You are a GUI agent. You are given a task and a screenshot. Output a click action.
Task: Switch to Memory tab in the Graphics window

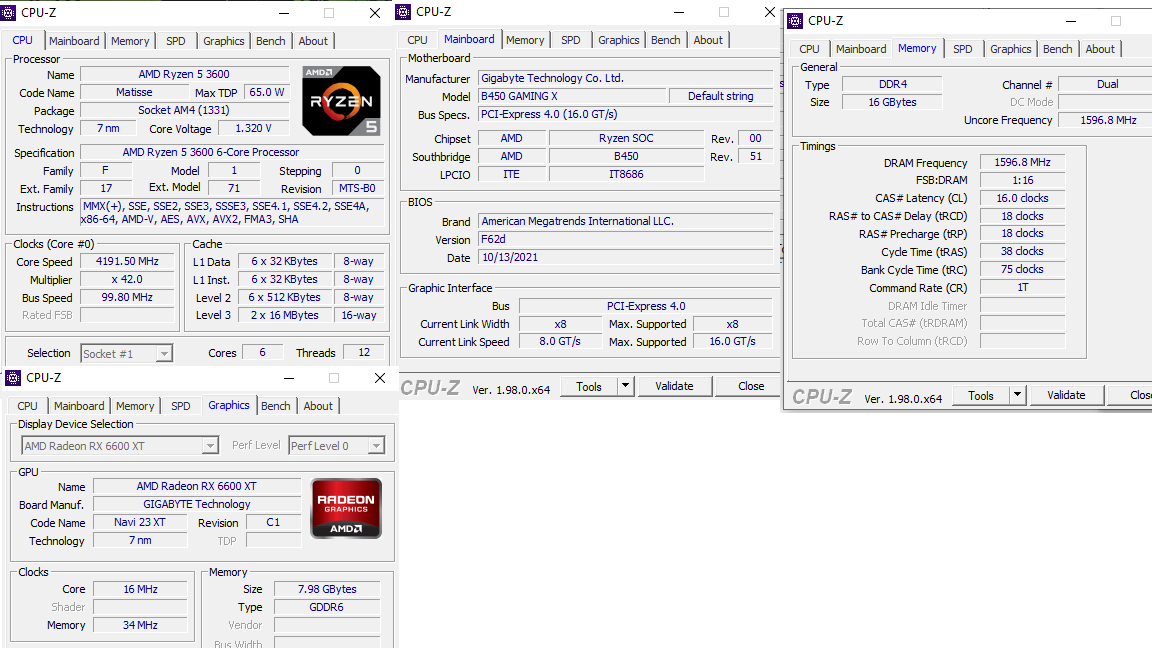(x=135, y=406)
